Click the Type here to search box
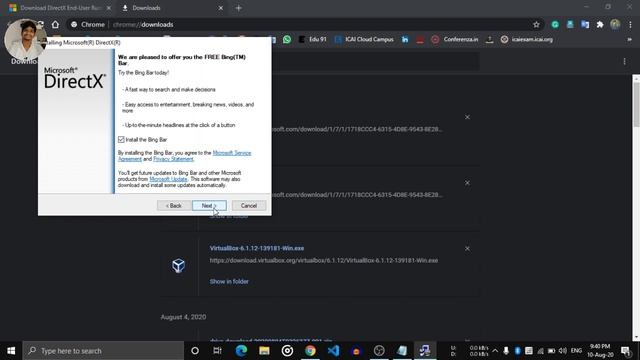The image size is (640, 360). [103, 351]
